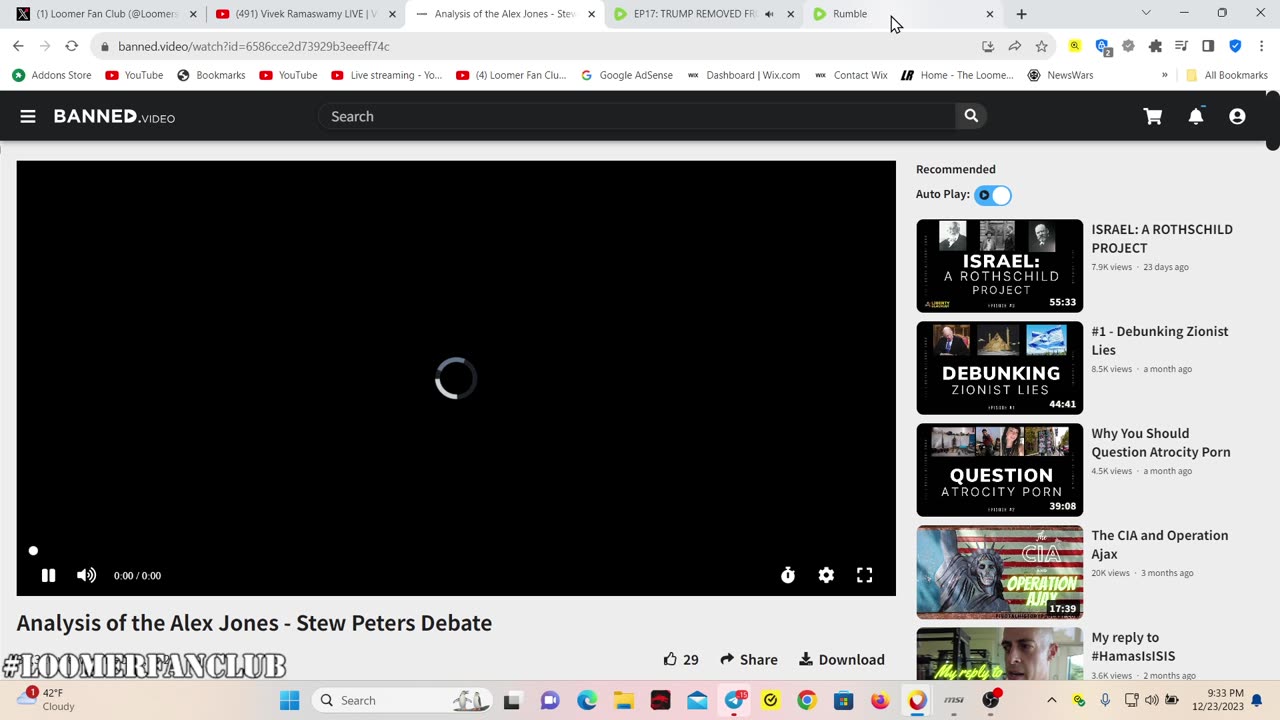1280x720 pixels.
Task: Open Contact Wix bookmark
Action: tap(850, 75)
